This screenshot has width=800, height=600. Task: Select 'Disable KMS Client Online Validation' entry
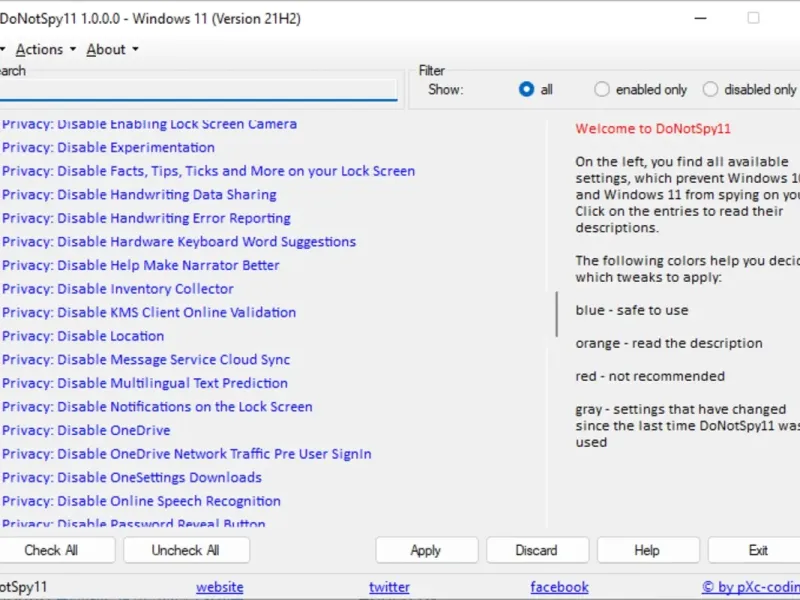[148, 312]
